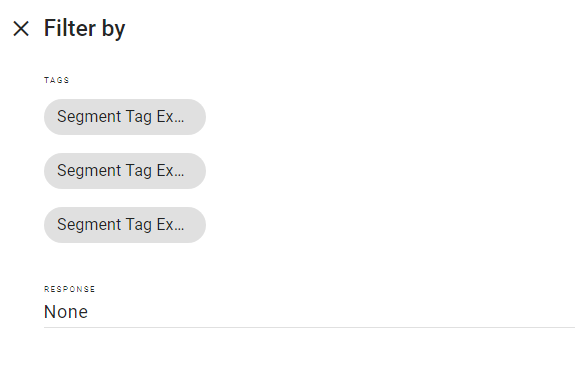The height and width of the screenshot is (366, 588).
Task: Click the X icon beside Filter by
Action: (x=21, y=28)
